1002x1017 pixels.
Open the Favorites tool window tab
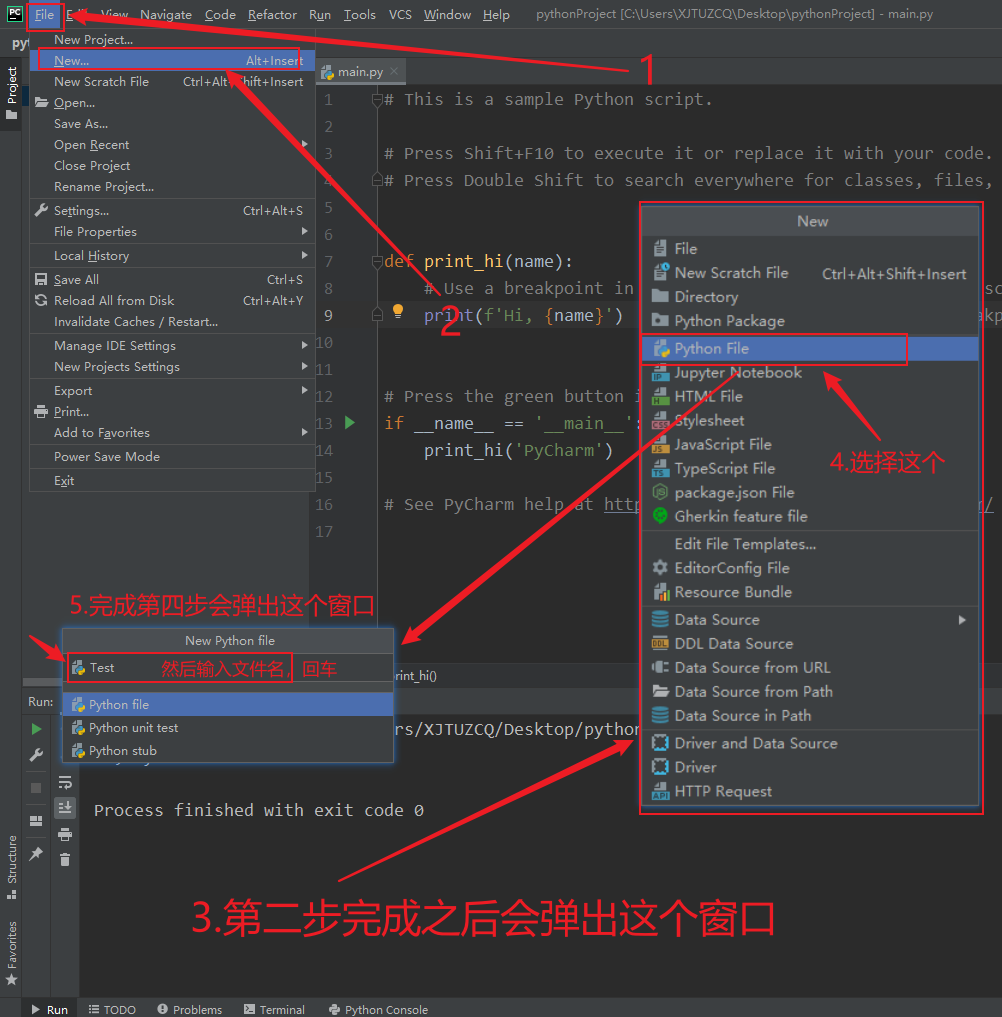point(12,953)
